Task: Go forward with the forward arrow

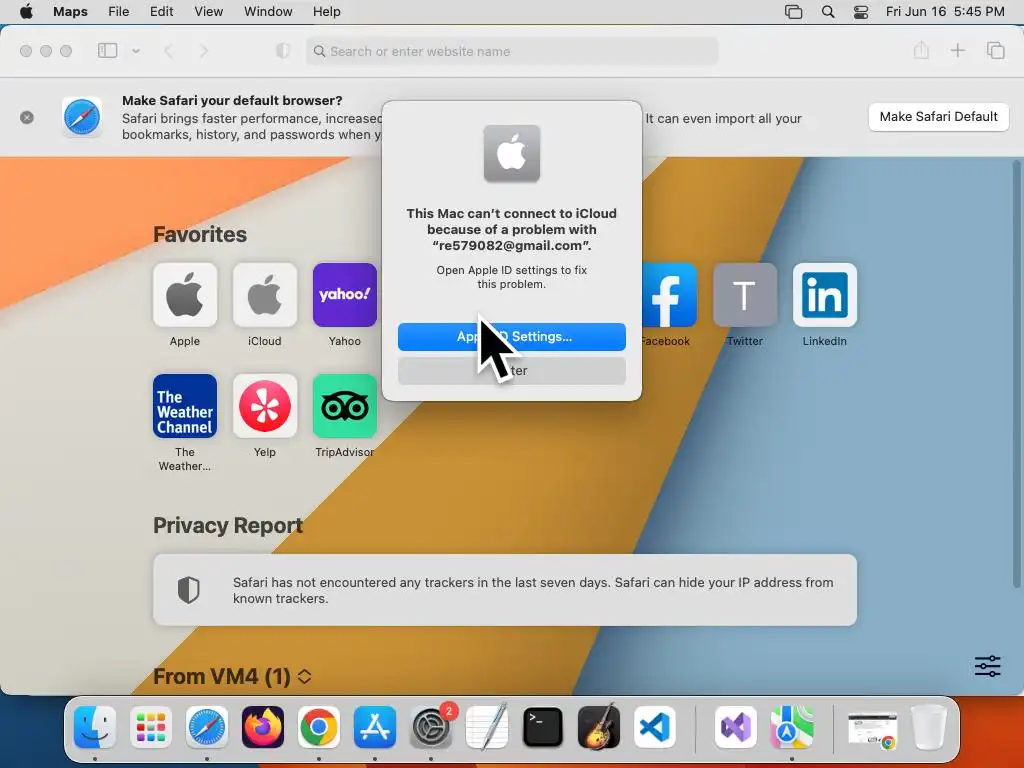Action: coord(204,51)
